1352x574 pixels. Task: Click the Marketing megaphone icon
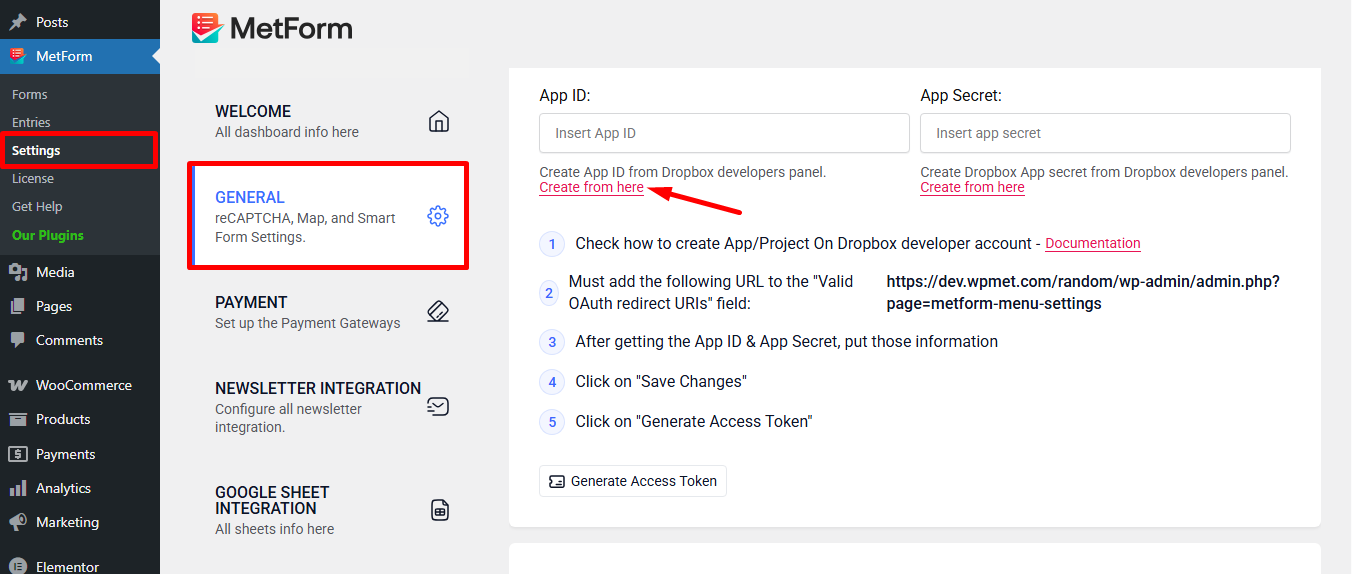[18, 522]
